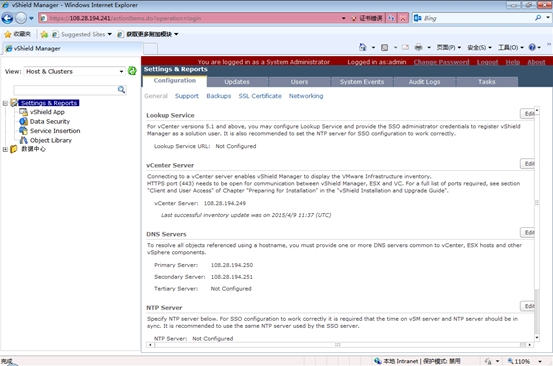Open the Safety (S) menu
Screen dimensions: 553x366
[479, 48]
